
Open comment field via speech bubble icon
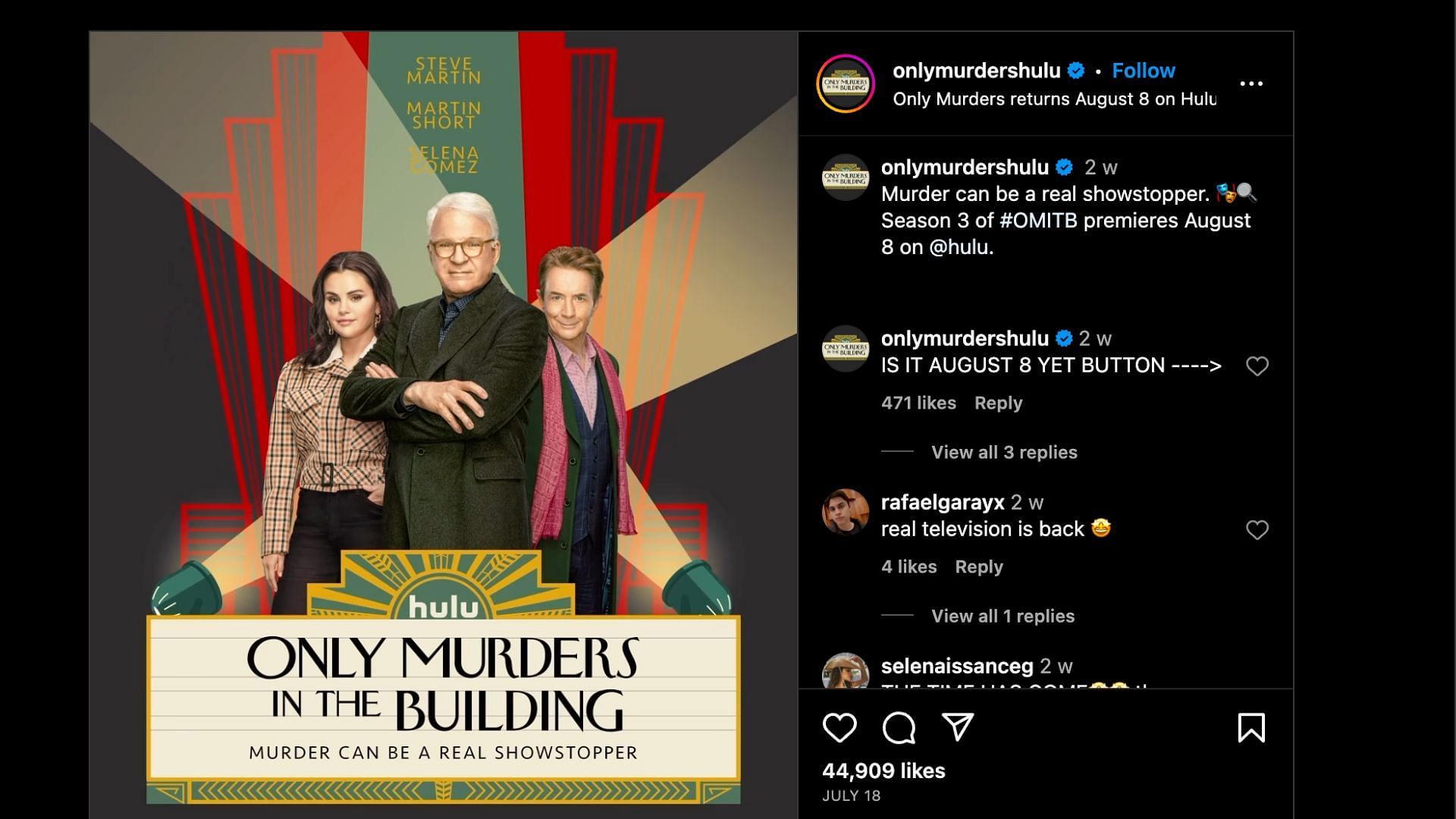click(899, 728)
